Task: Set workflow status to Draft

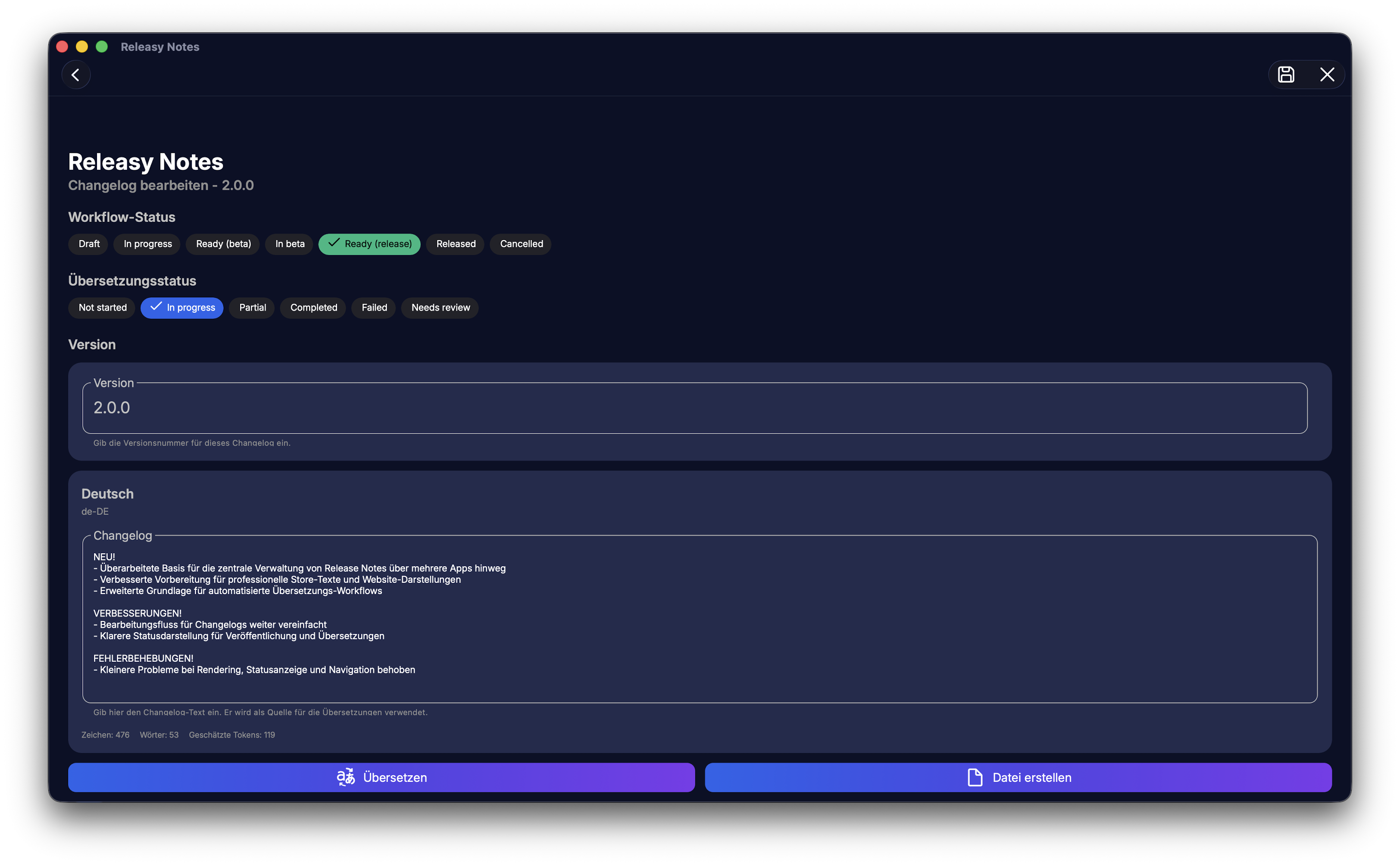Action: [x=88, y=244]
